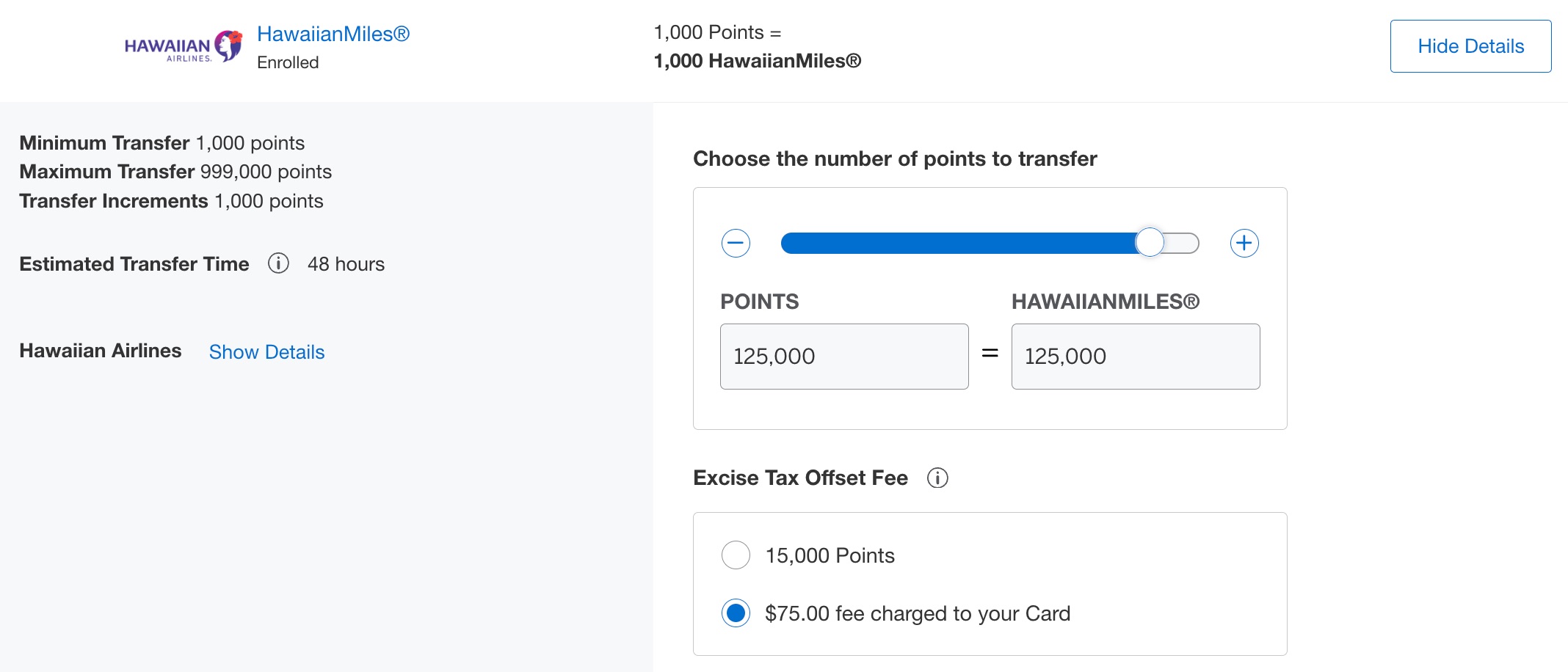This screenshot has height=672, width=1568.
Task: Select the HAWAIIANMILES® amount field
Action: click(x=1135, y=357)
